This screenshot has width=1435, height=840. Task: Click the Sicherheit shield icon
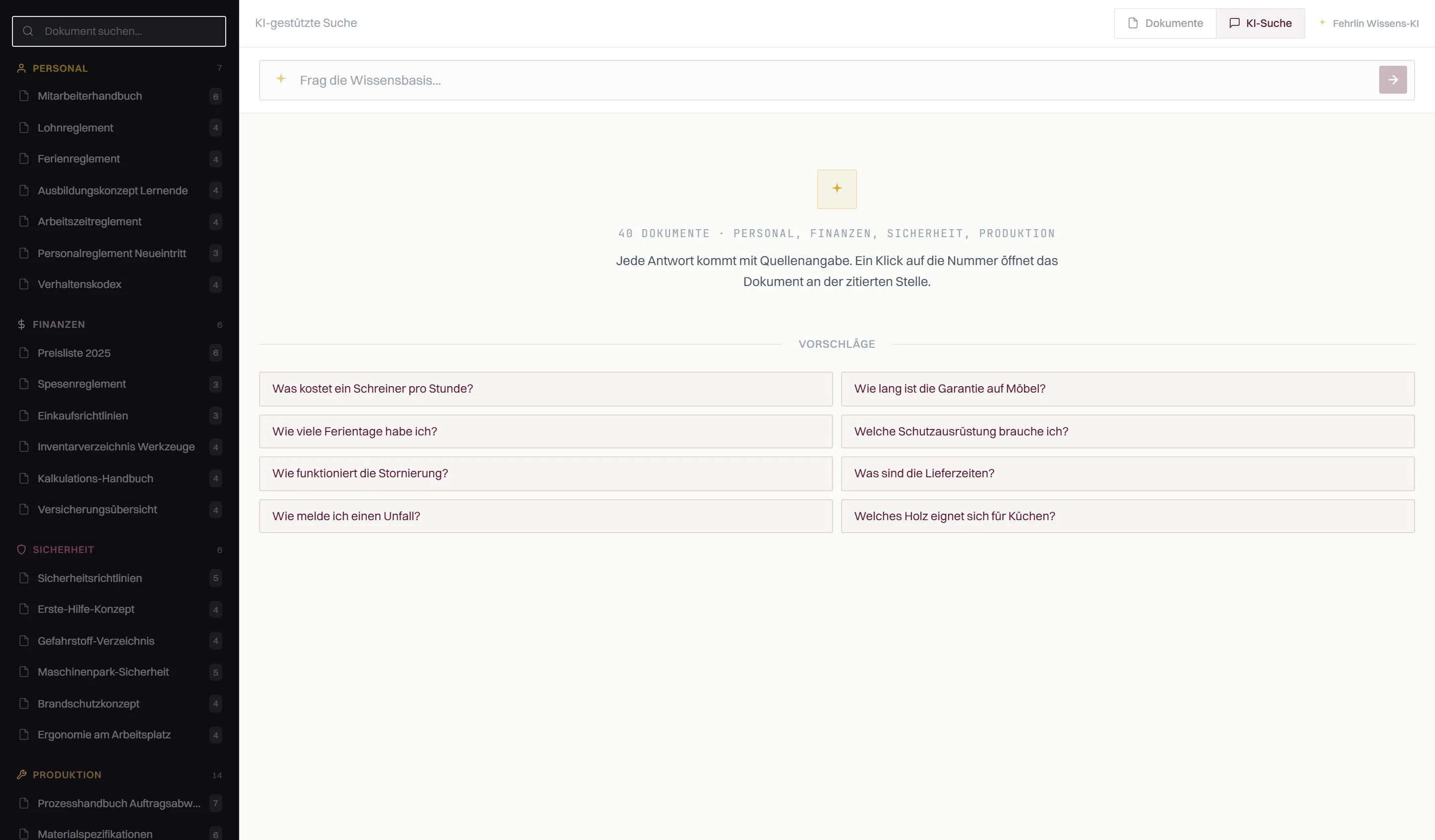21,550
